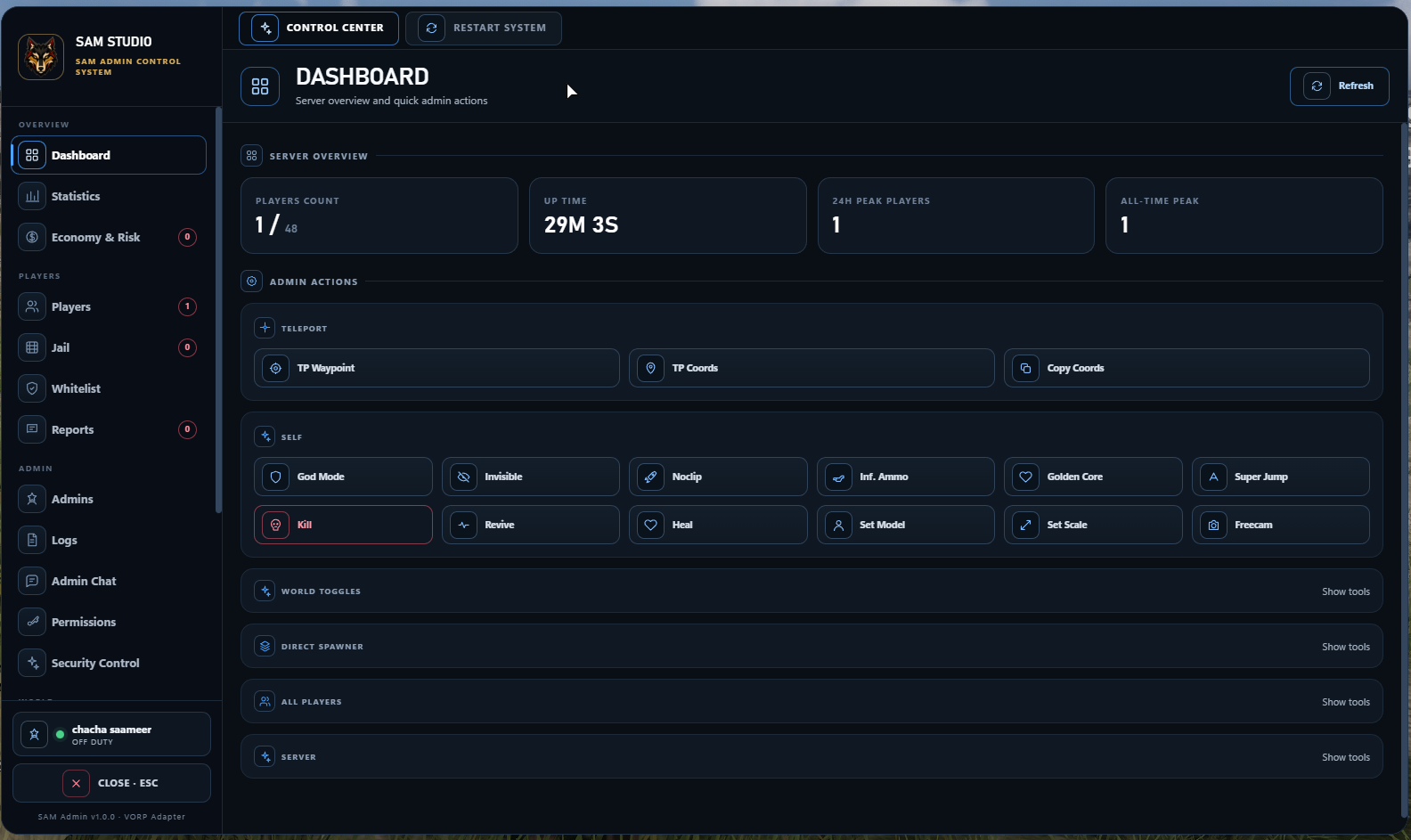The height and width of the screenshot is (840, 1411).
Task: Toggle Invisible mode
Action: (x=531, y=477)
